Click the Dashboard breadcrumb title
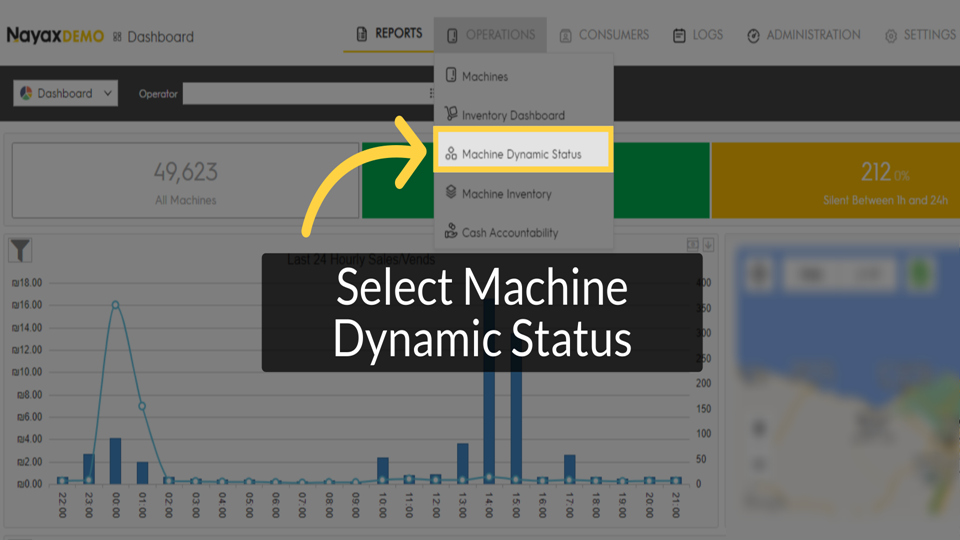 [x=160, y=37]
